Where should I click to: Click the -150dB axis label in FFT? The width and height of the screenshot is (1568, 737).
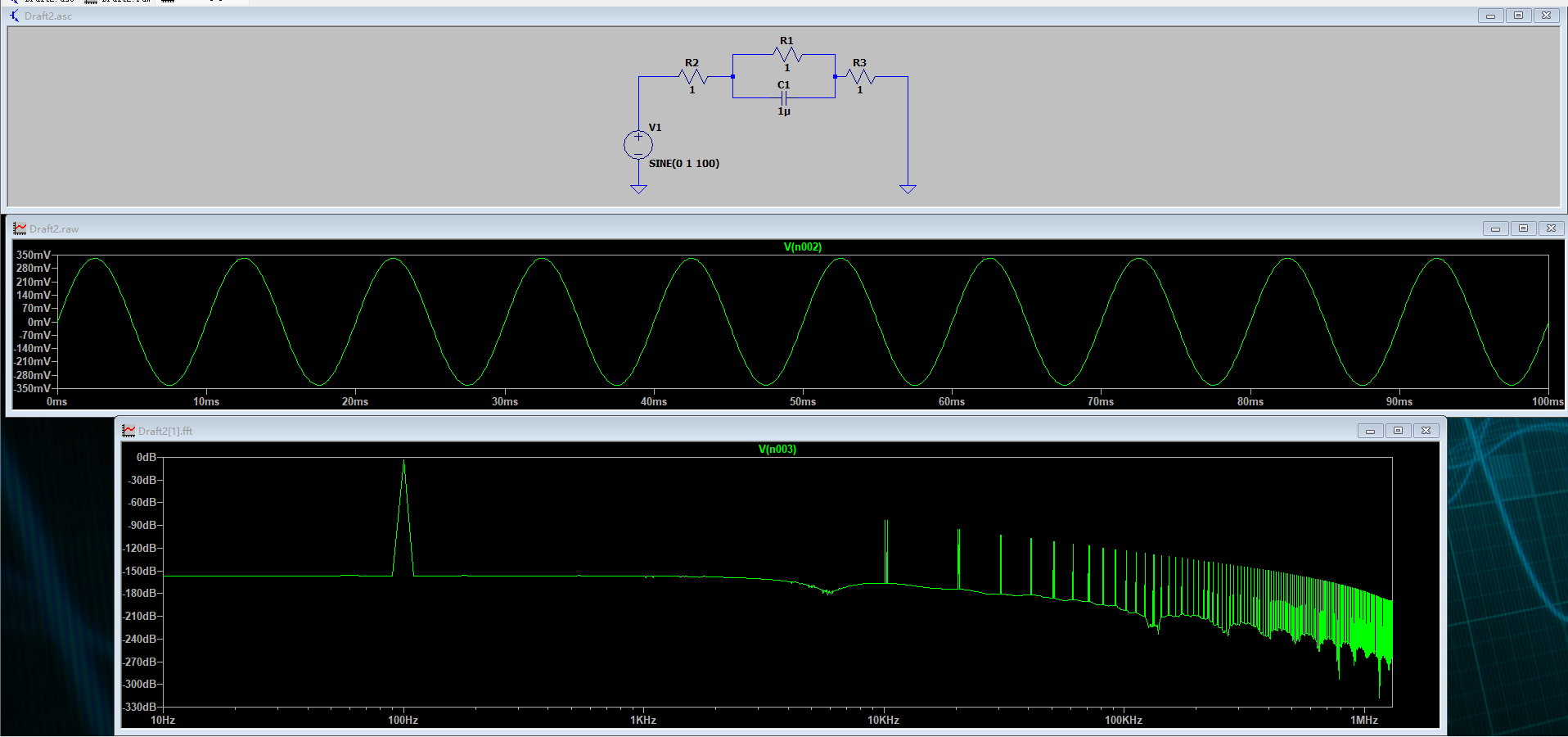click(140, 572)
